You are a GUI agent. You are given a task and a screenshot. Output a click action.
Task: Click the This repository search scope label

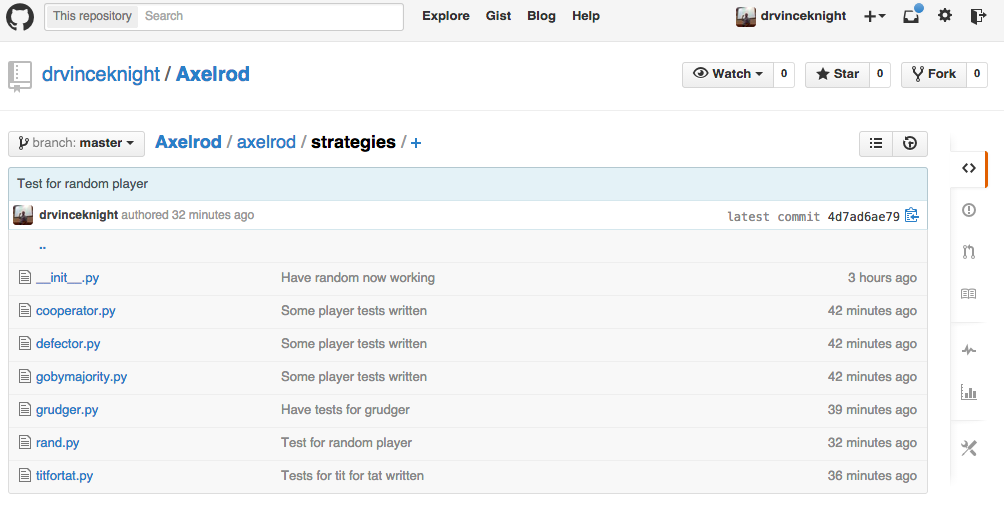[x=92, y=16]
